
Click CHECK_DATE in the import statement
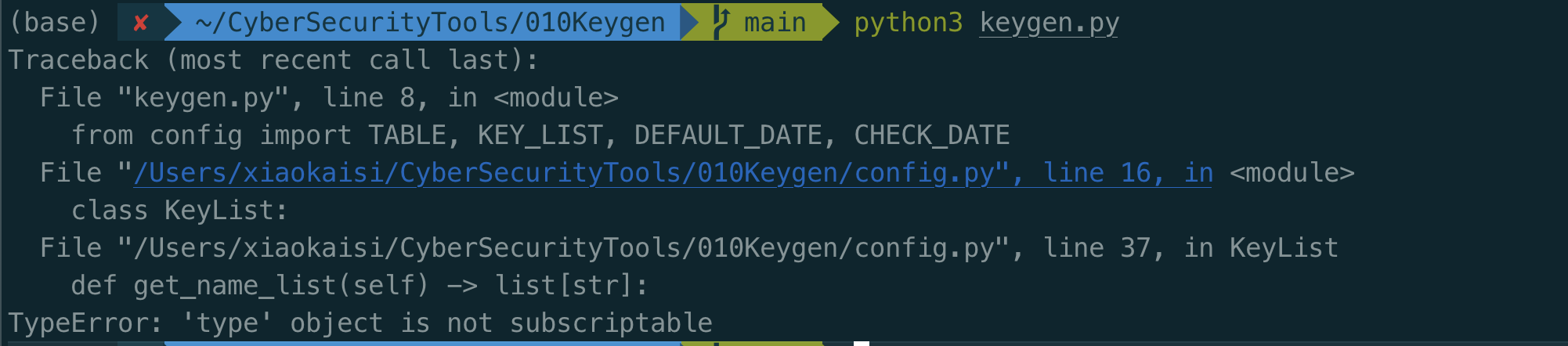931,135
